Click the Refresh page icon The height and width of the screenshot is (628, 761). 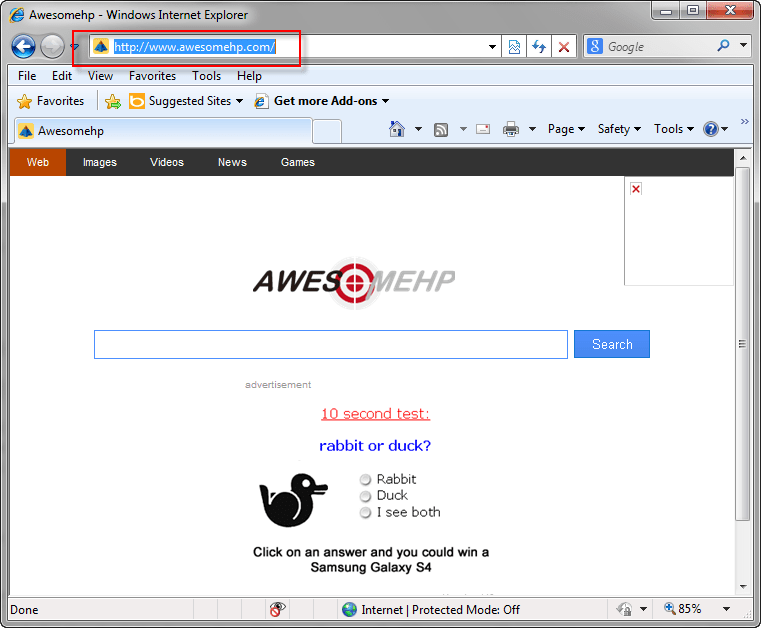click(539, 47)
